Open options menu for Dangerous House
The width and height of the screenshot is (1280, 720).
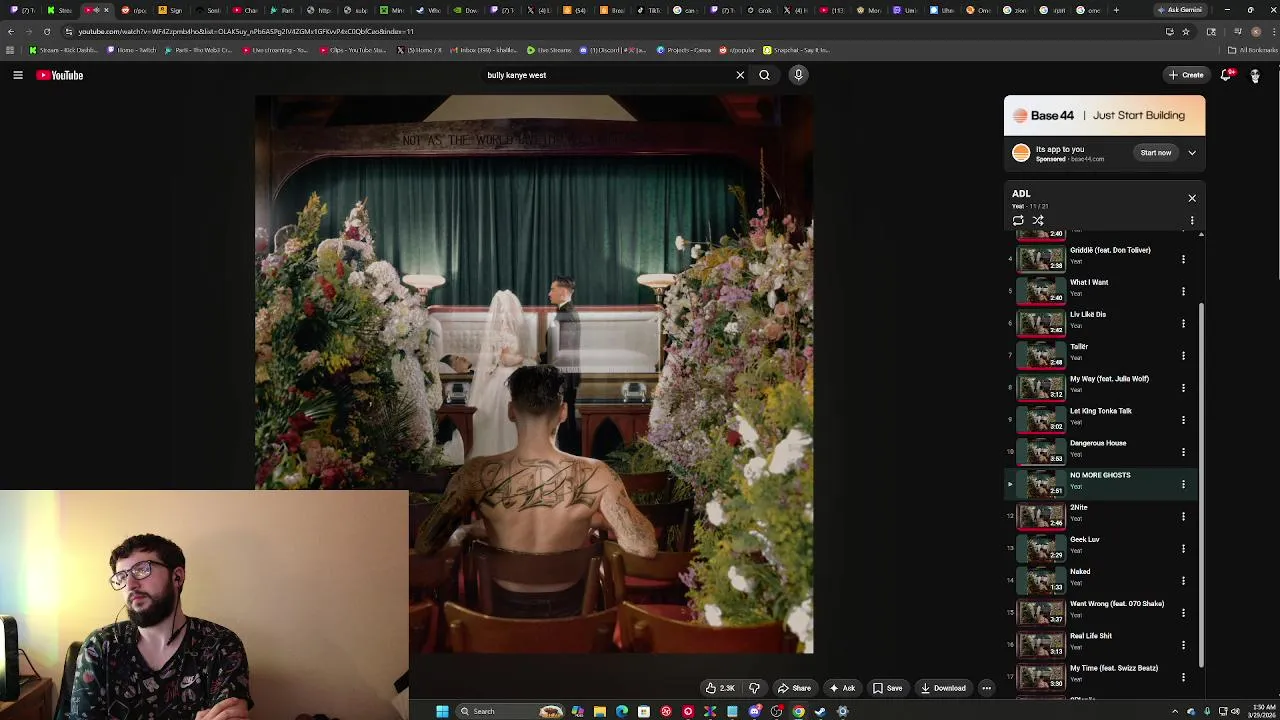tap(1183, 451)
